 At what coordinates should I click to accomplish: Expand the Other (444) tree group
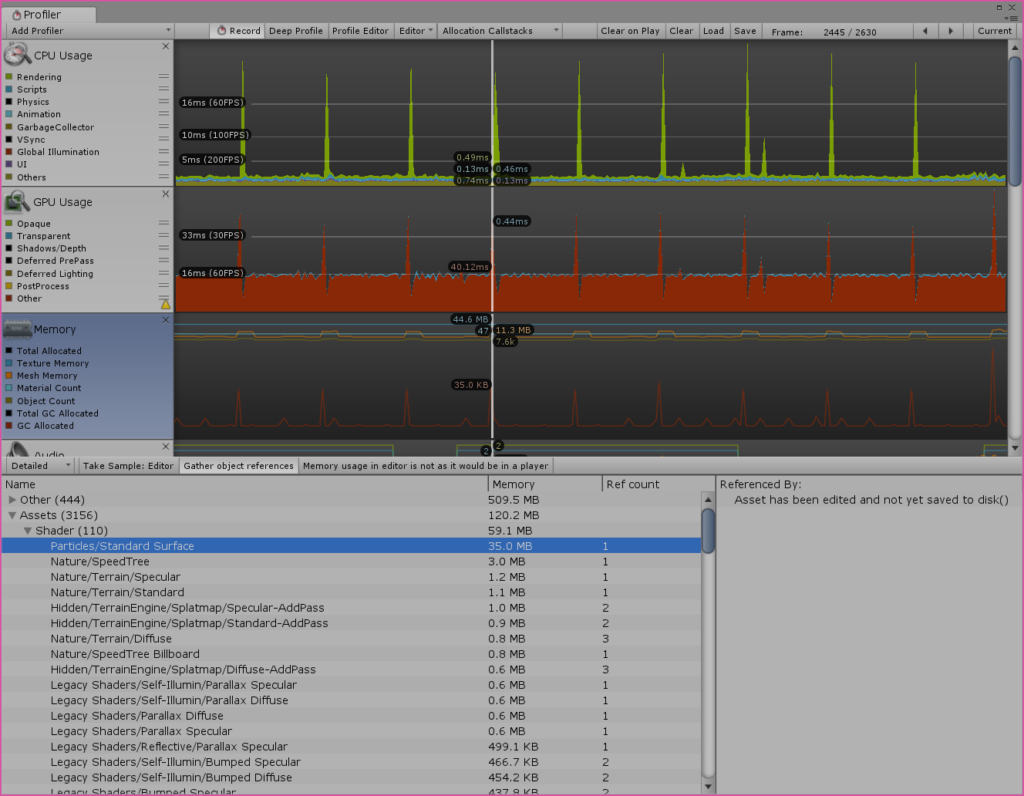[x=12, y=500]
